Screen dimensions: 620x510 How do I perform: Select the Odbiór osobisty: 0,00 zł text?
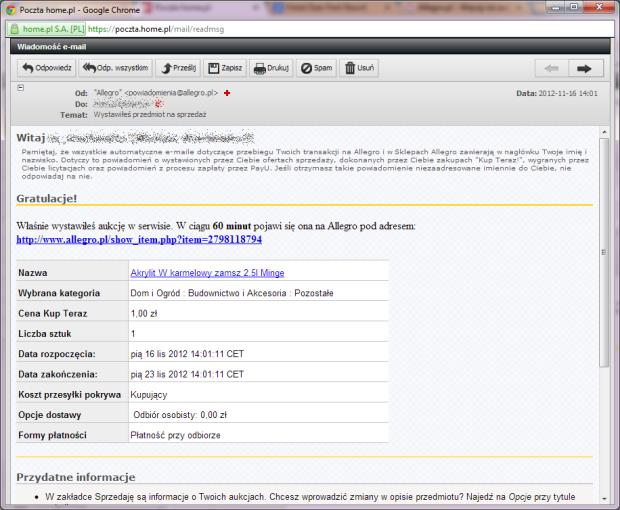pyautogui.click(x=180, y=415)
